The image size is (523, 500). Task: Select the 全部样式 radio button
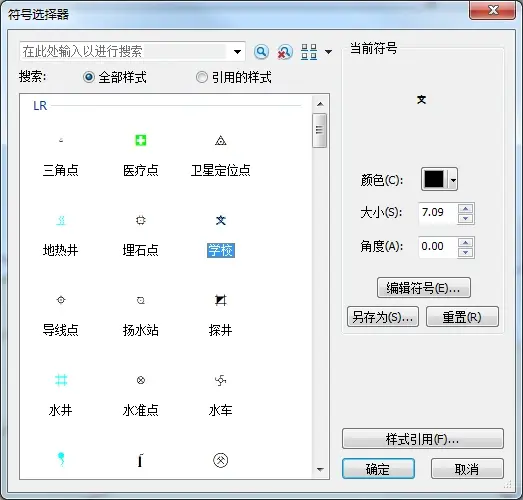pos(89,77)
